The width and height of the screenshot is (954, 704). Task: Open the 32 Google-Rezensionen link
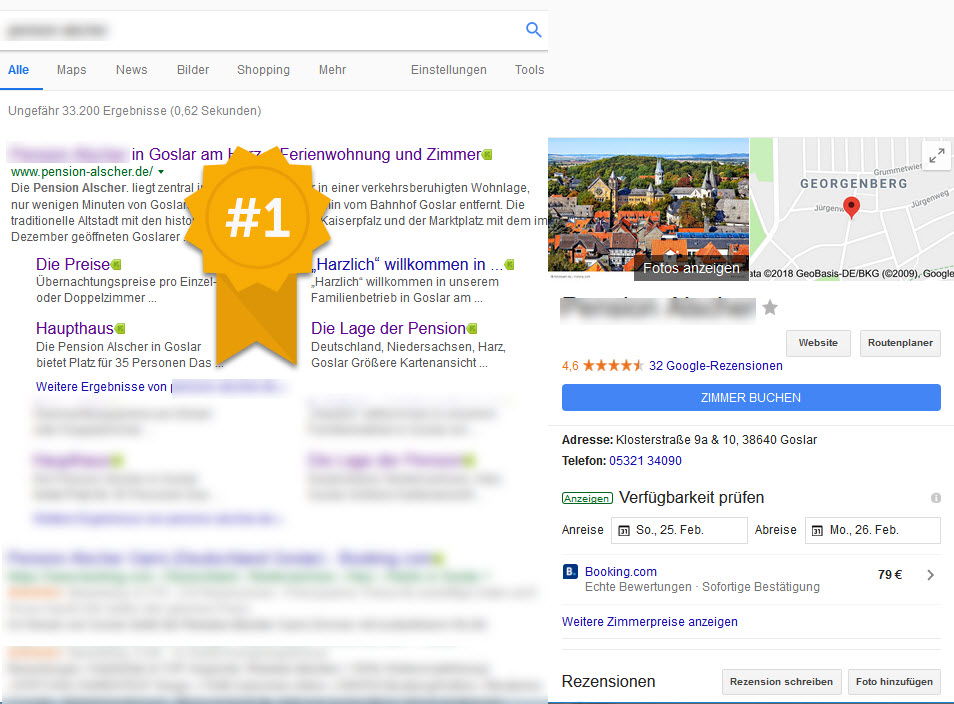point(716,366)
